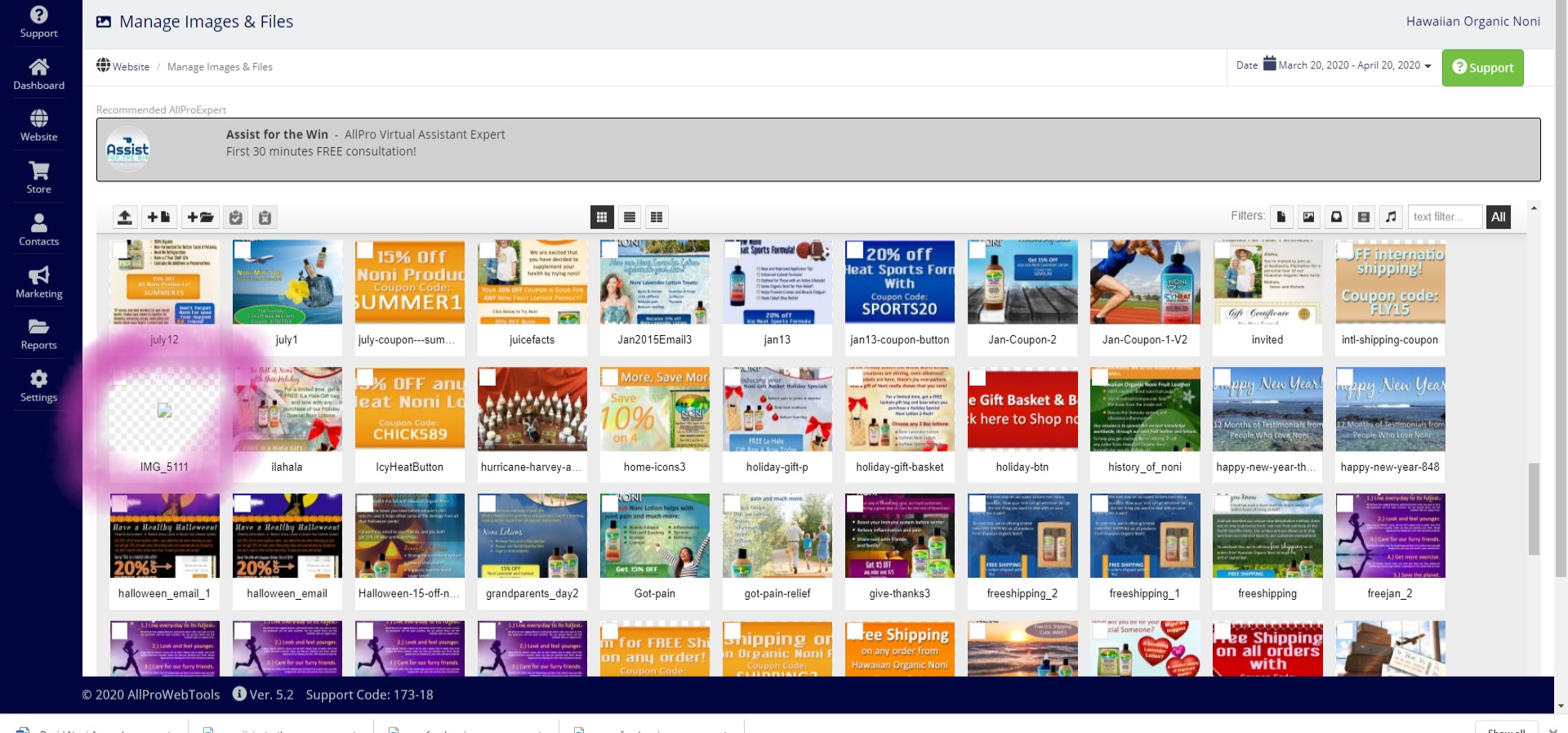
Task: Click the Support Code: 173-18 text
Action: pyautogui.click(x=369, y=695)
